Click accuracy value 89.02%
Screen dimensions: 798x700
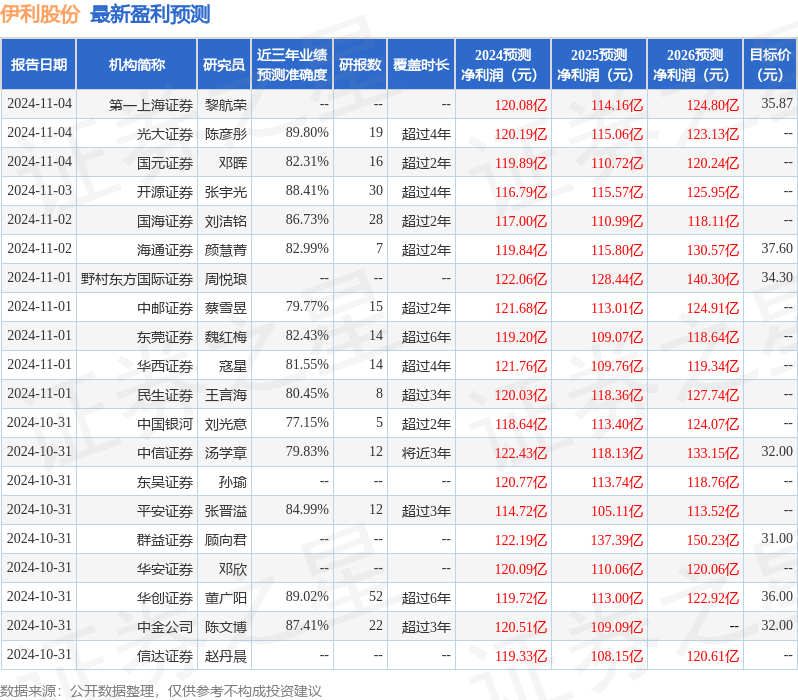(307, 597)
